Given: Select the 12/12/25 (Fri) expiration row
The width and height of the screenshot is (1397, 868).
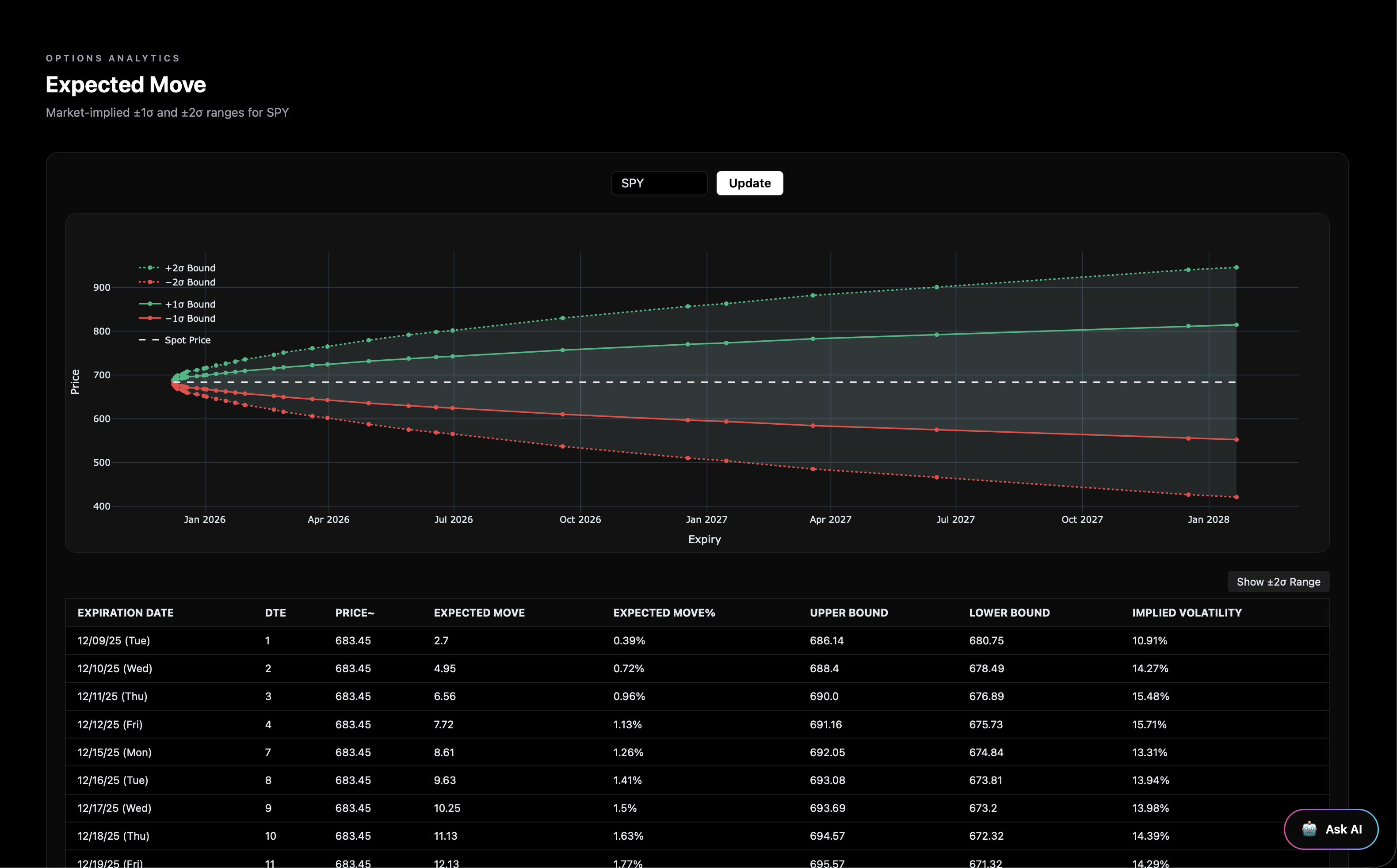Looking at the screenshot, I should 110,724.
